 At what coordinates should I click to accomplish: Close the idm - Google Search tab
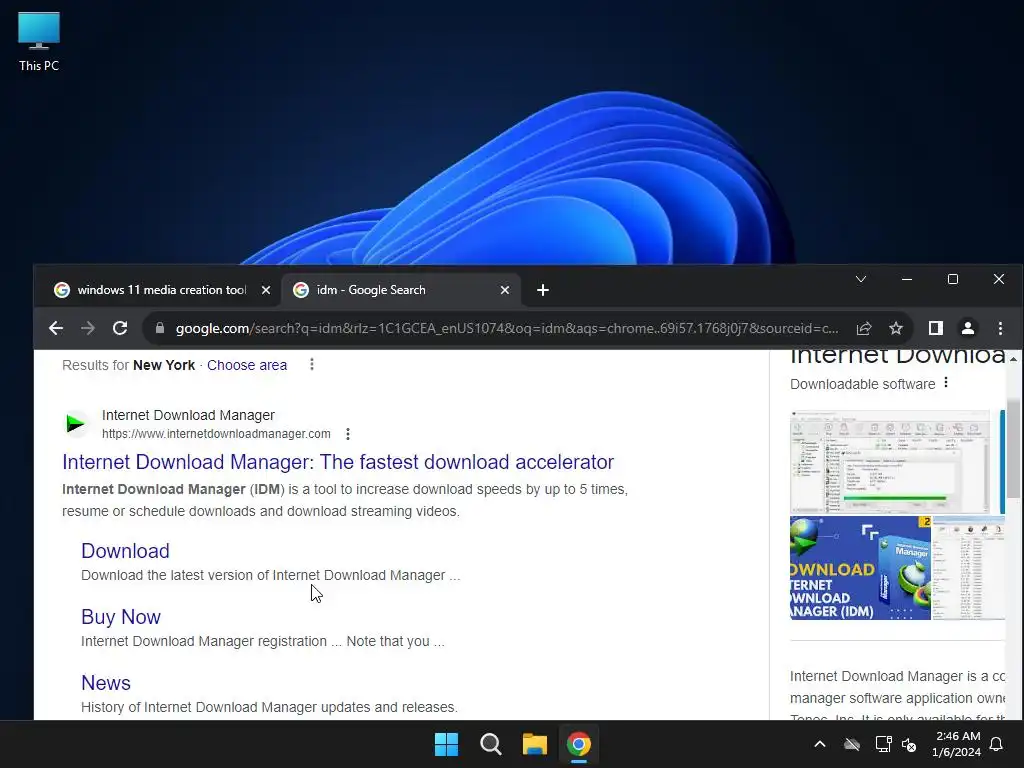tap(505, 290)
